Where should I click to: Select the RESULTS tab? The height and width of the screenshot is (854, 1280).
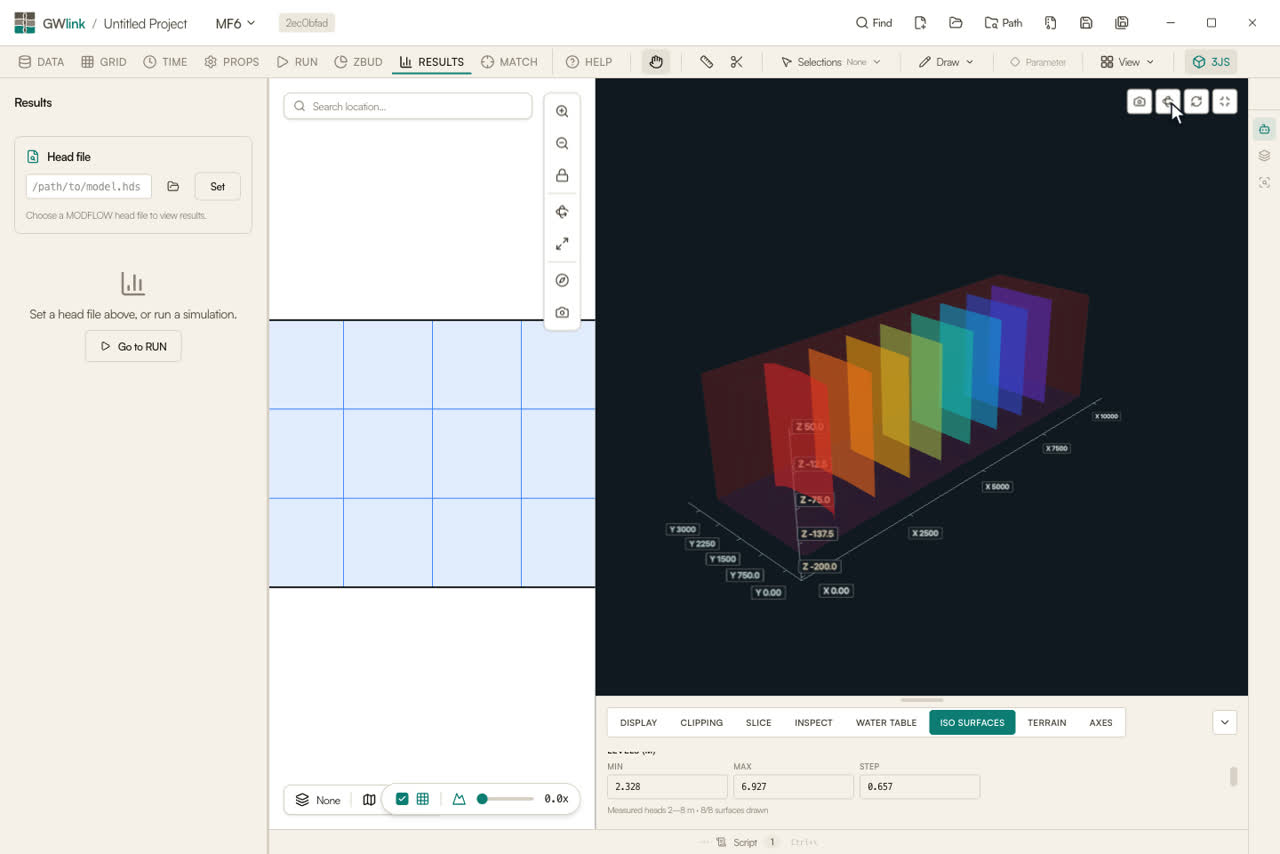pos(432,62)
